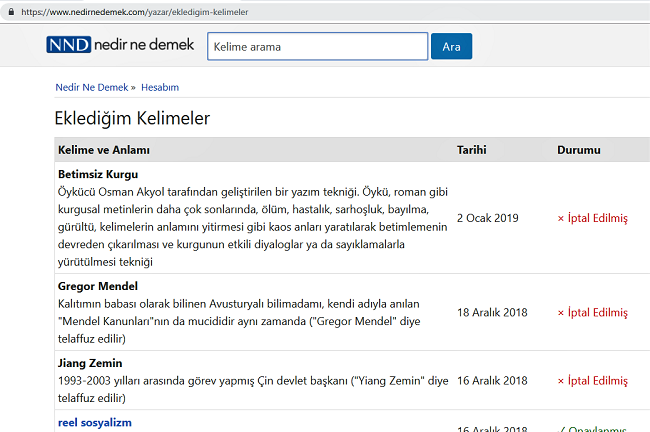Click the NND logo icon
Screen dimensions: 650x432
pos(67,46)
